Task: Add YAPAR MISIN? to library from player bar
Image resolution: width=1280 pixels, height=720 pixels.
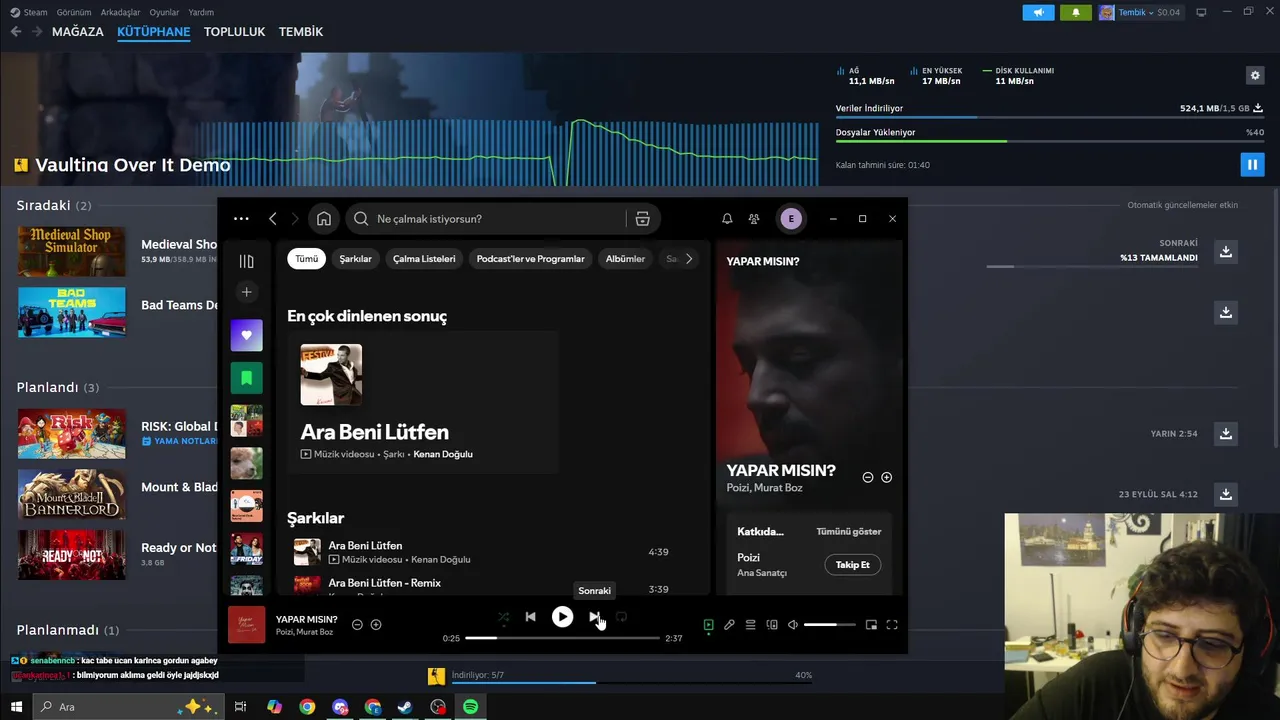Action: pos(376,625)
